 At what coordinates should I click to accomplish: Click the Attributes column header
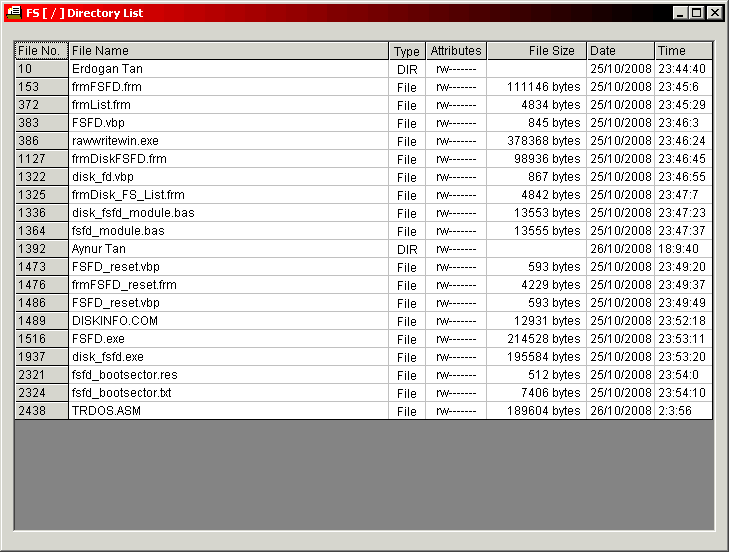[456, 51]
